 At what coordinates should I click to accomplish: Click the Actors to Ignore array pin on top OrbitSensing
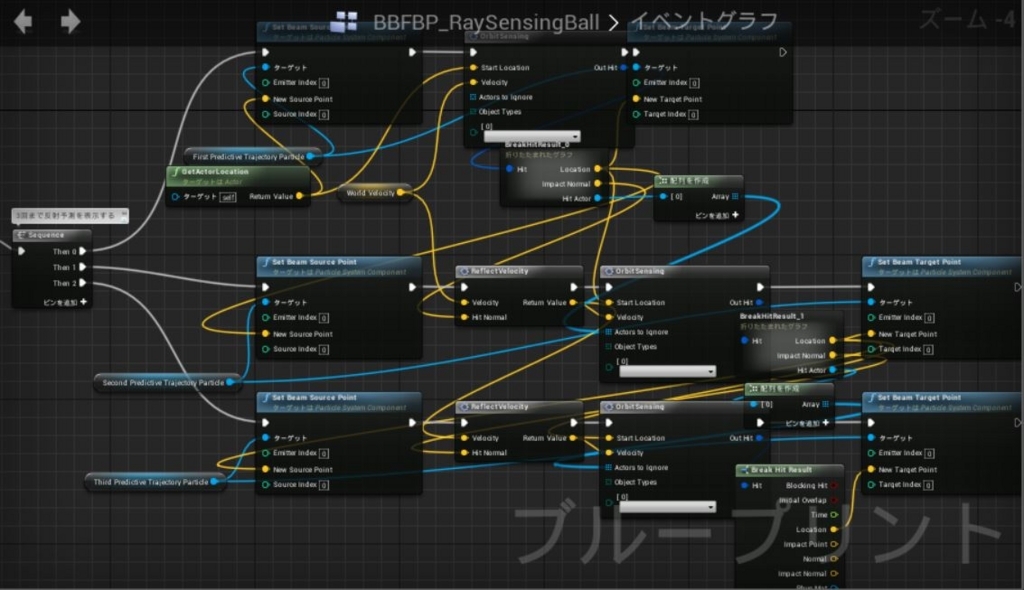[473, 97]
